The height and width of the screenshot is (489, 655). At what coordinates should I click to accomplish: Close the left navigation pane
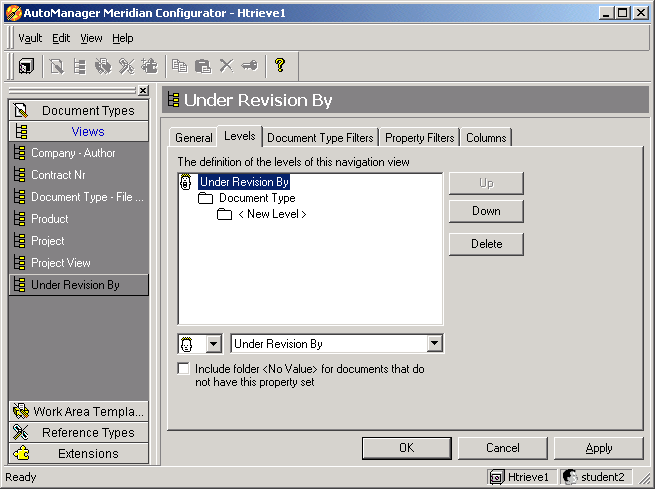(143, 90)
